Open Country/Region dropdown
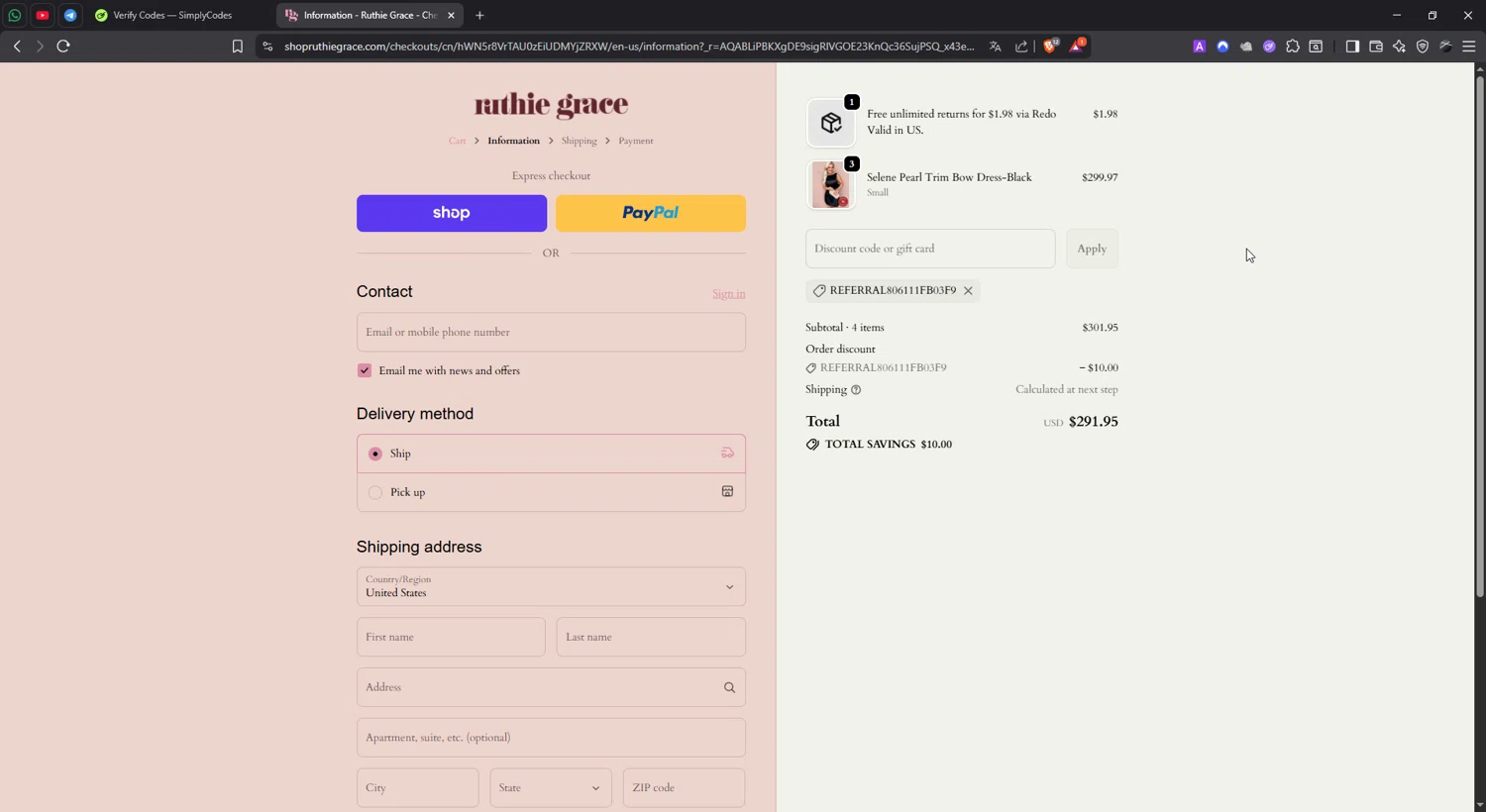The image size is (1486, 812). (551, 586)
